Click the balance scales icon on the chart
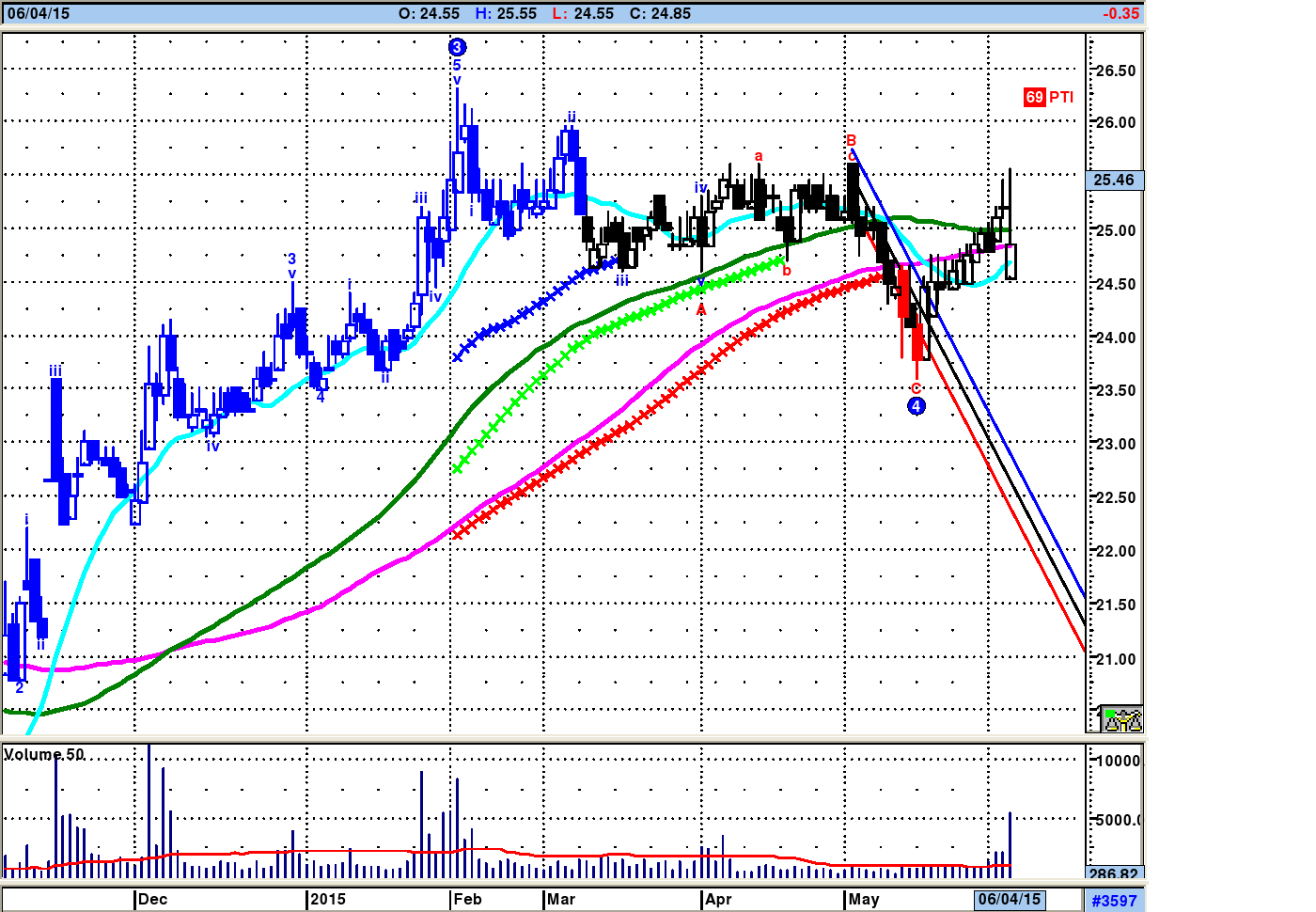The width and height of the screenshot is (1316, 912). (x=1121, y=719)
